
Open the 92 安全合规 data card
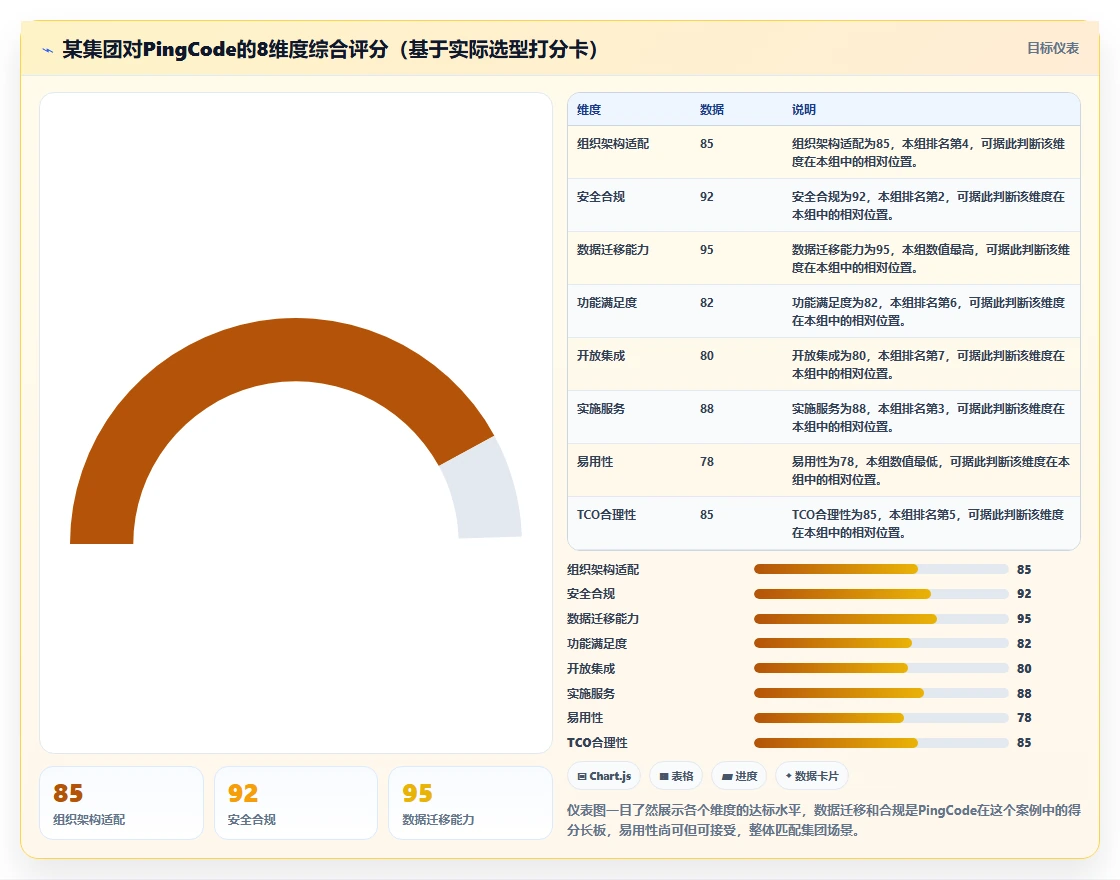296,803
